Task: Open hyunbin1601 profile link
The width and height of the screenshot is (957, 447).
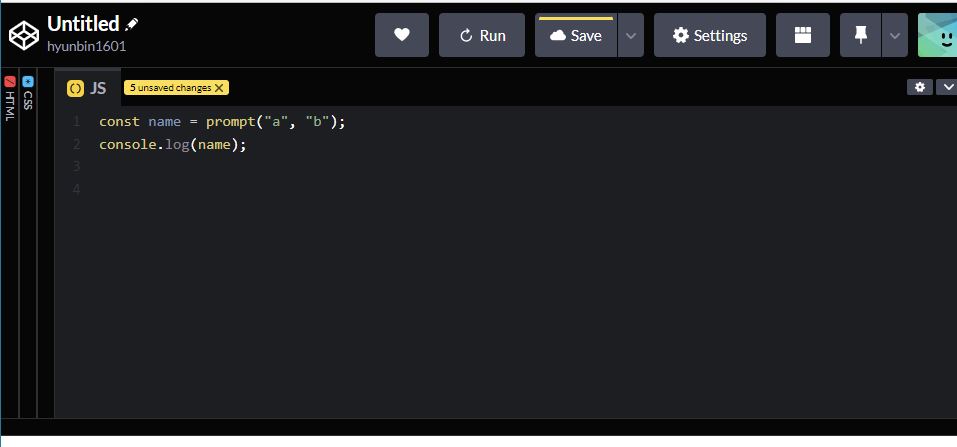Action: [87, 46]
